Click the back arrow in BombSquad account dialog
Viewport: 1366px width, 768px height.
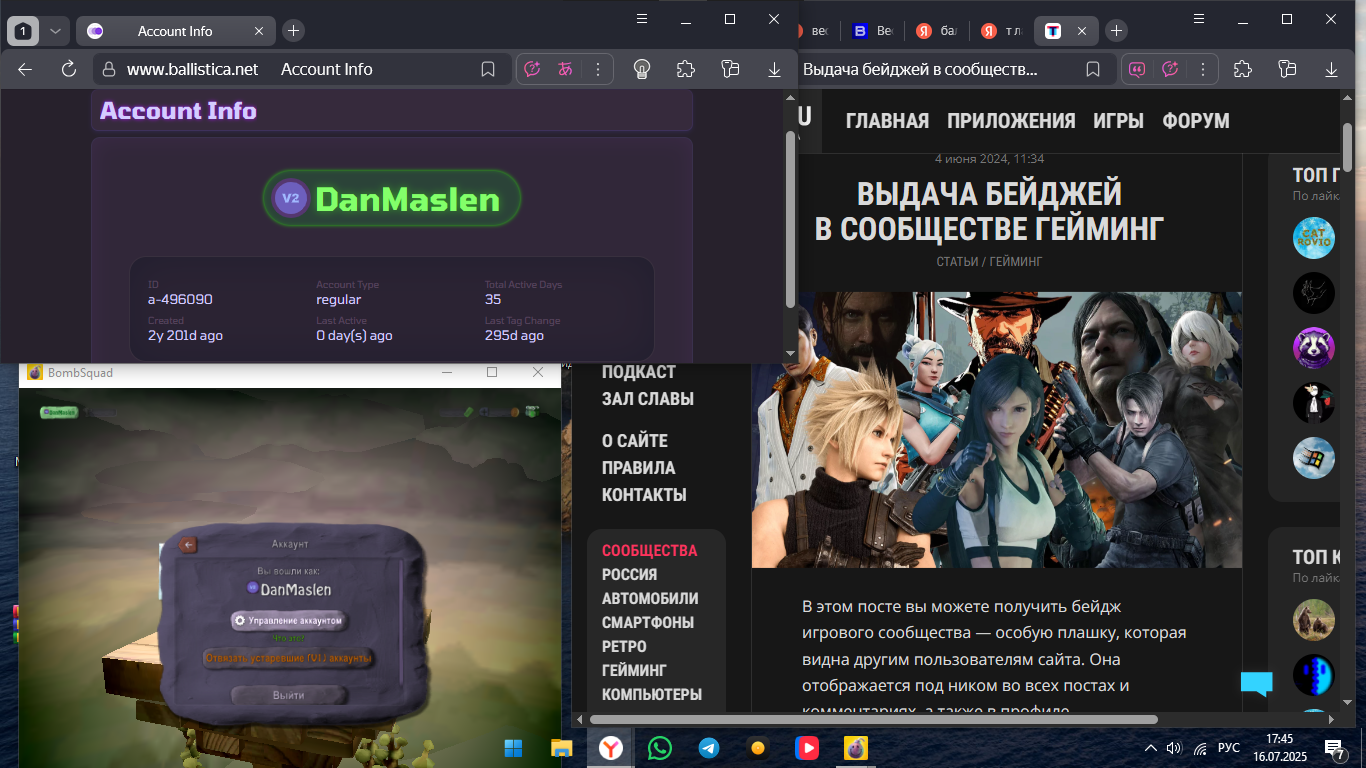pyautogui.click(x=187, y=544)
